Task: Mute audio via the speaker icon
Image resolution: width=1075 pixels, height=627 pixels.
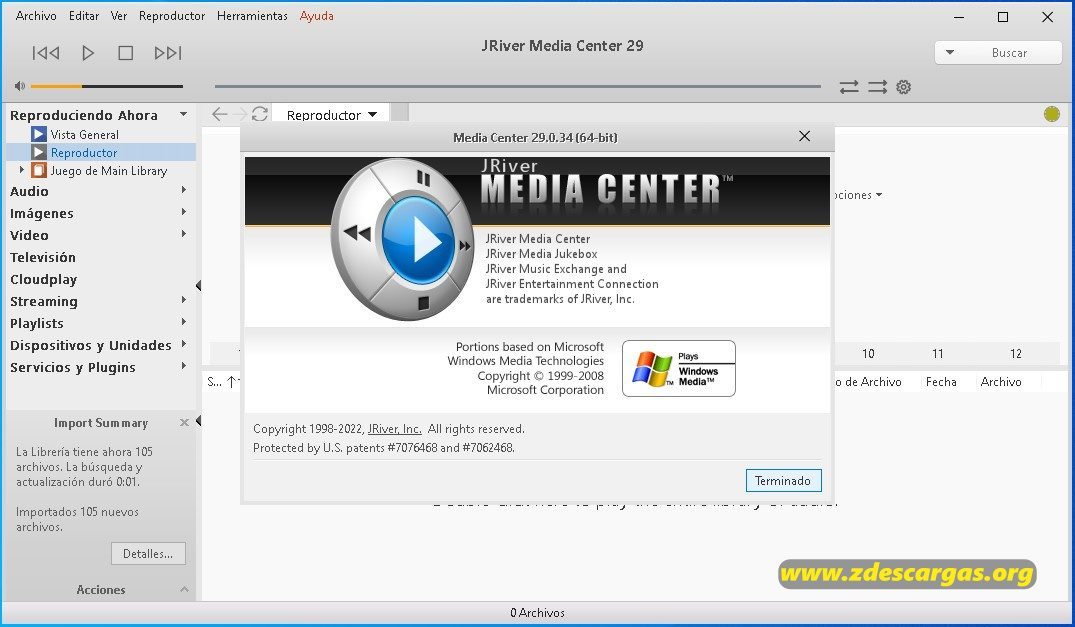Action: point(20,86)
